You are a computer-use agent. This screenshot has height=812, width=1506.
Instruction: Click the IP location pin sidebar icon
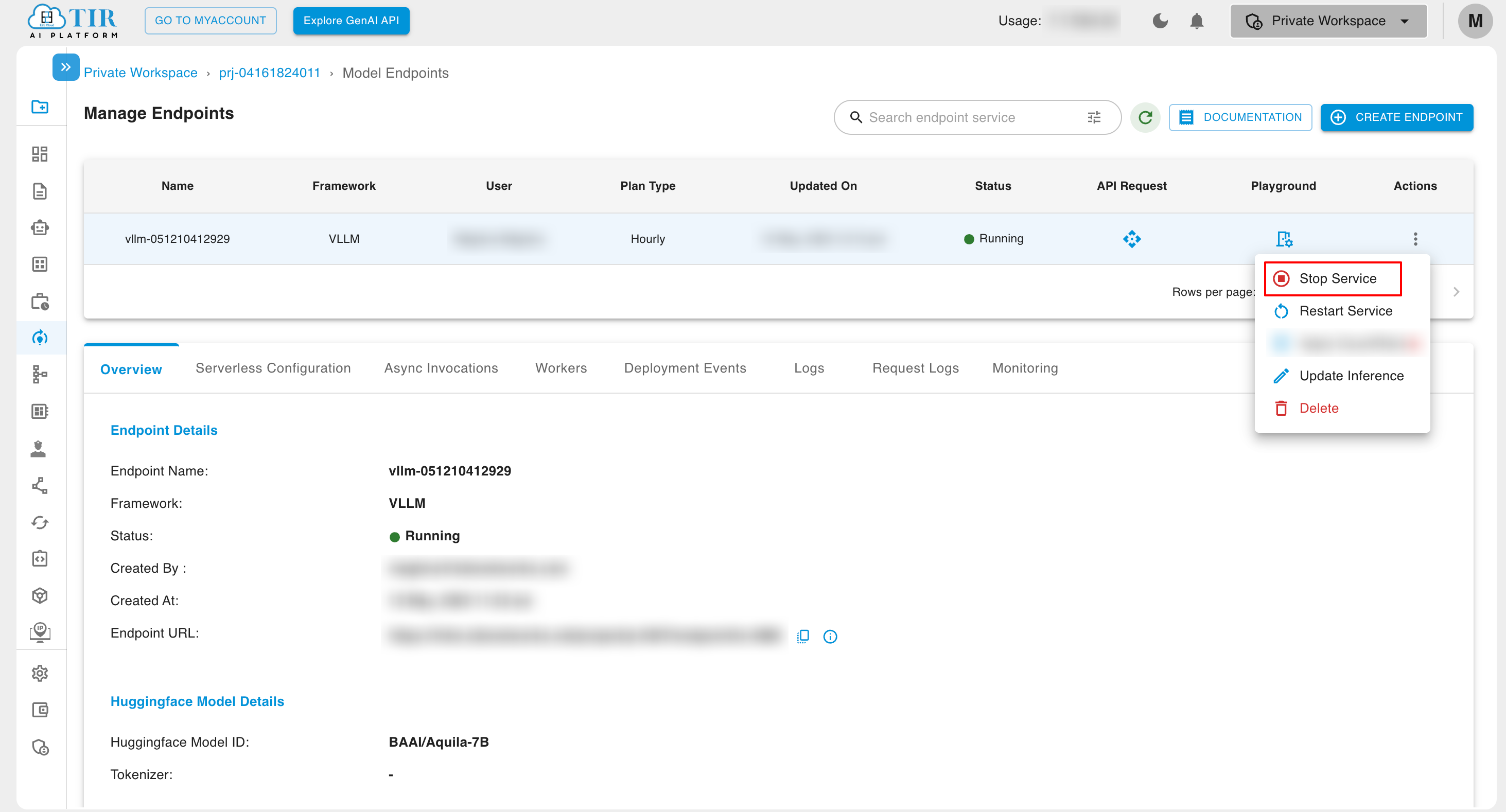pos(40,632)
